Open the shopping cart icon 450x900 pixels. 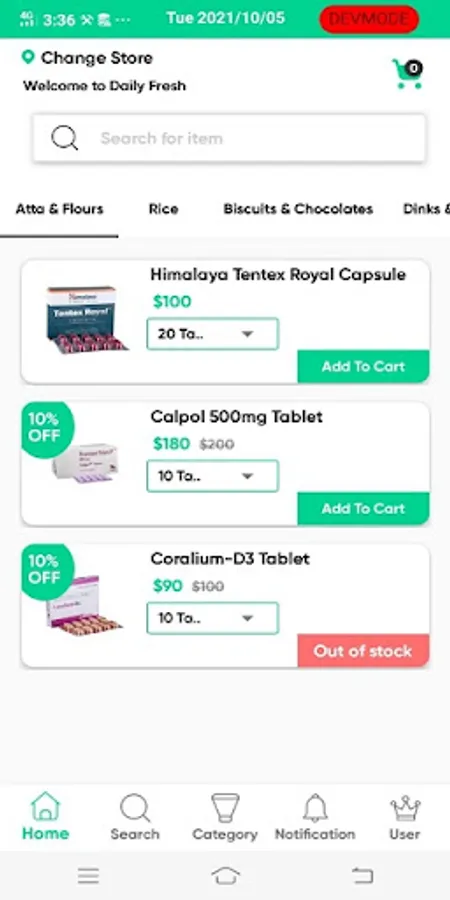(x=408, y=74)
